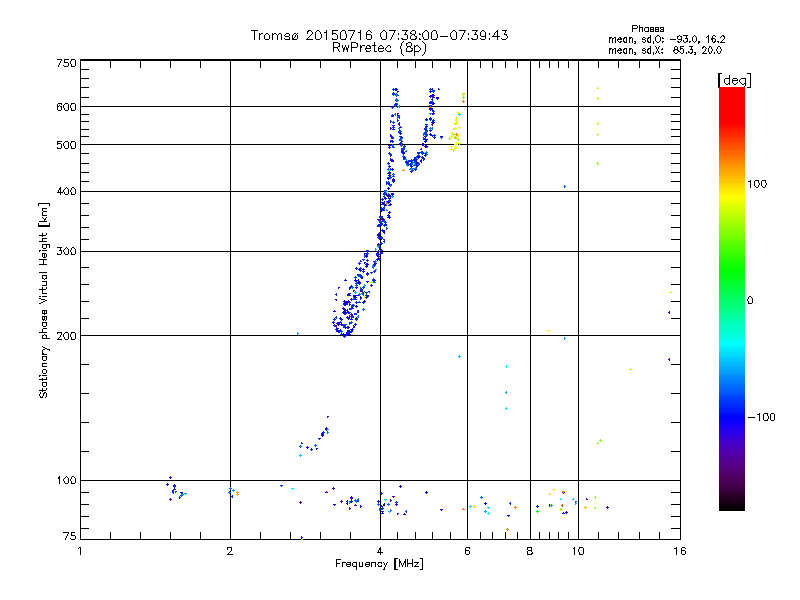Click x-axis tick label "4"
The width and height of the screenshot is (800, 600).
click(380, 551)
